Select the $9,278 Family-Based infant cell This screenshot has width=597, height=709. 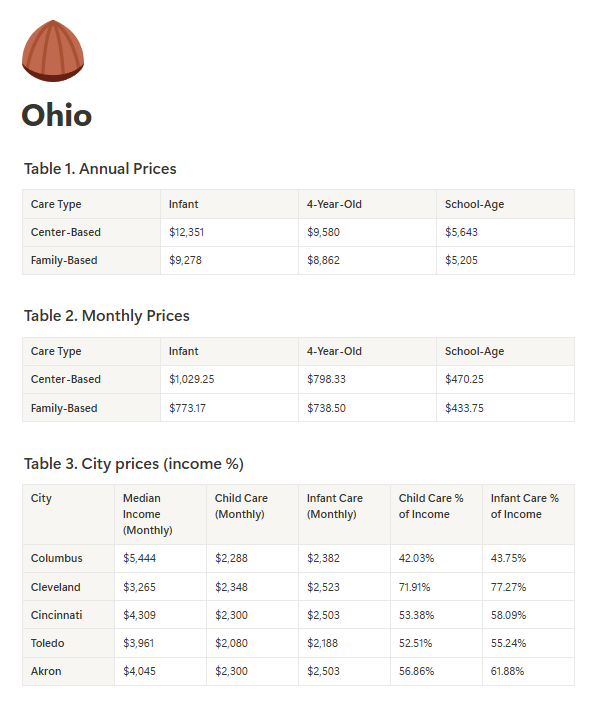pos(229,260)
